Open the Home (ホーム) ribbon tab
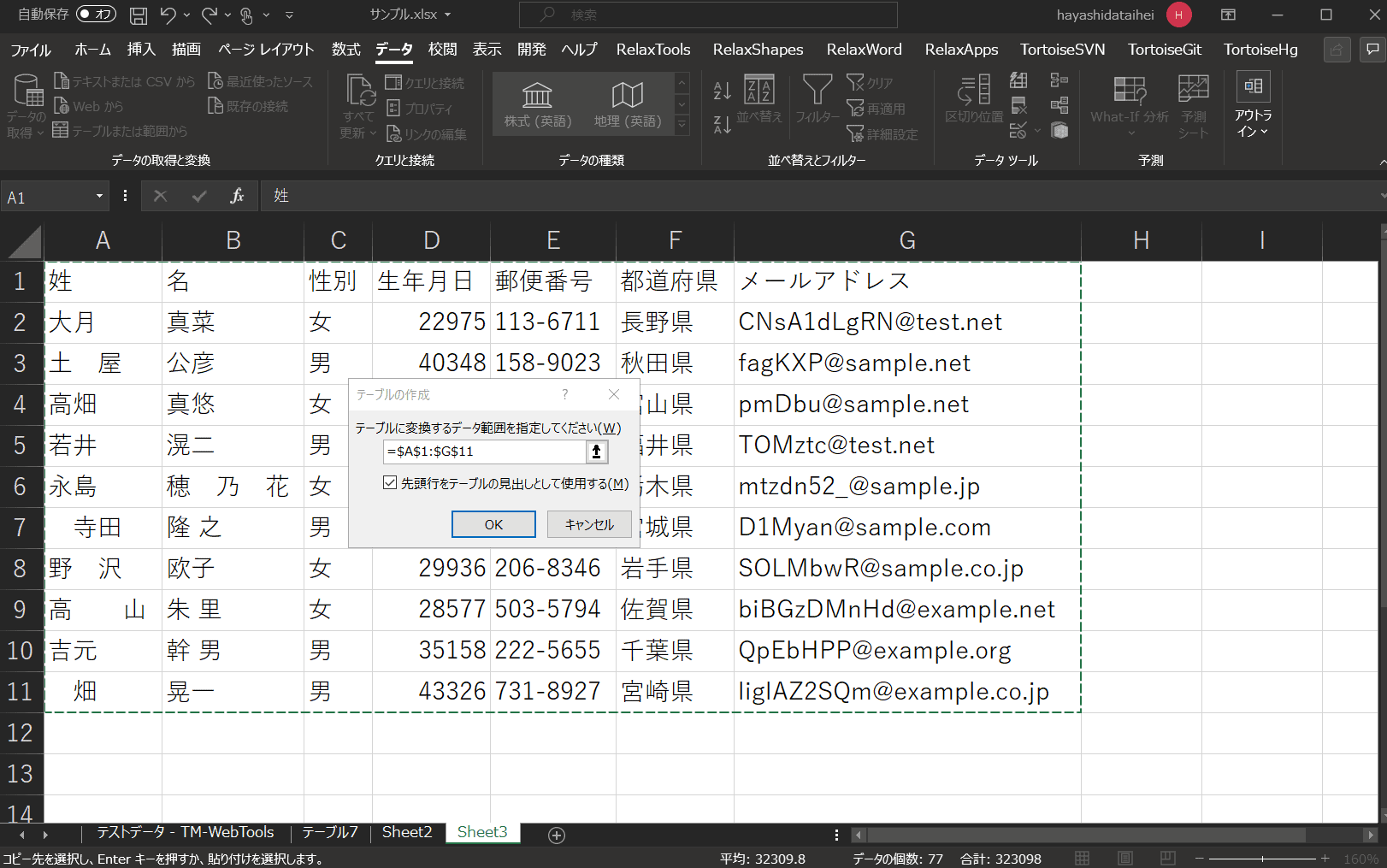The image size is (1387, 868). click(x=92, y=50)
